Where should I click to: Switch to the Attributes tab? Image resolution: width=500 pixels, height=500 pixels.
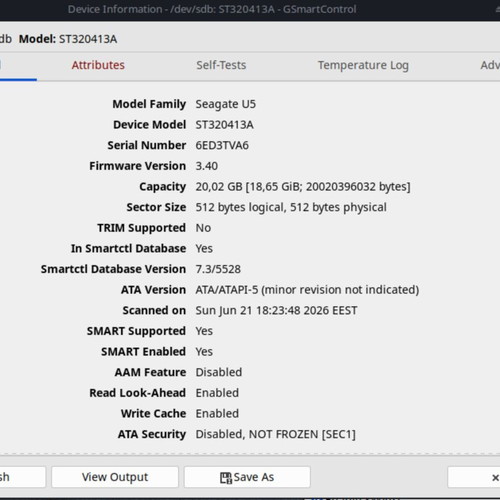(98, 65)
